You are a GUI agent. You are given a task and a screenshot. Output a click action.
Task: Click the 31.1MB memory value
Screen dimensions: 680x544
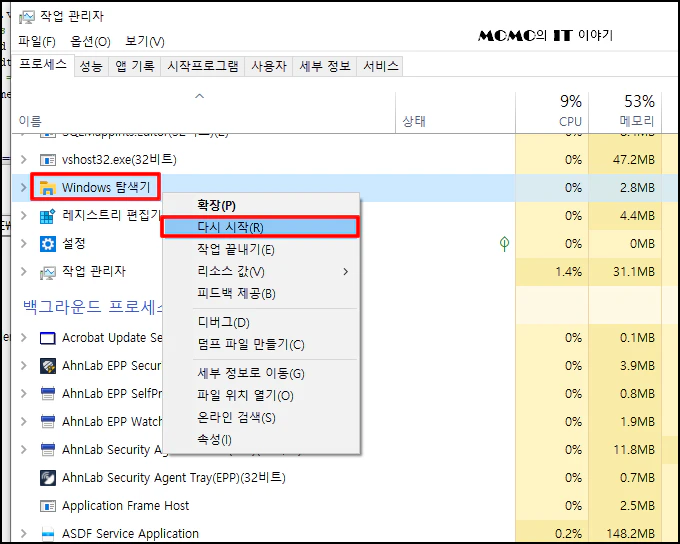click(x=634, y=272)
